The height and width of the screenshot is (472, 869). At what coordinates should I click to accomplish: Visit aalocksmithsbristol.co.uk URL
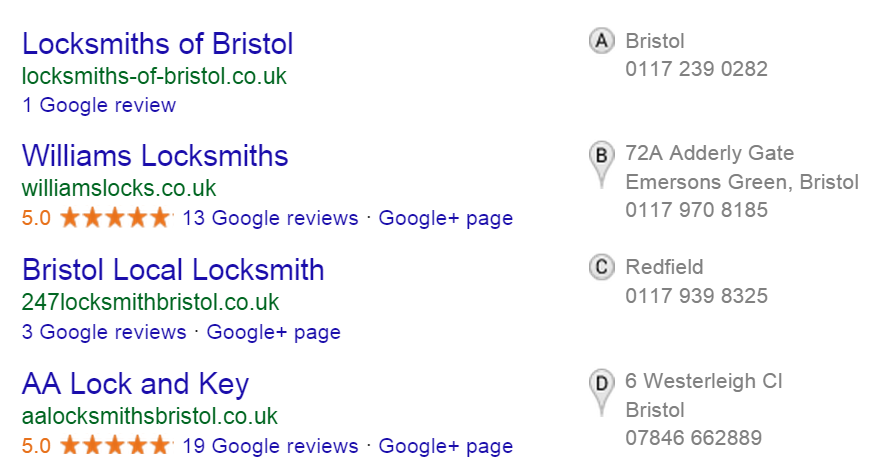coord(150,417)
